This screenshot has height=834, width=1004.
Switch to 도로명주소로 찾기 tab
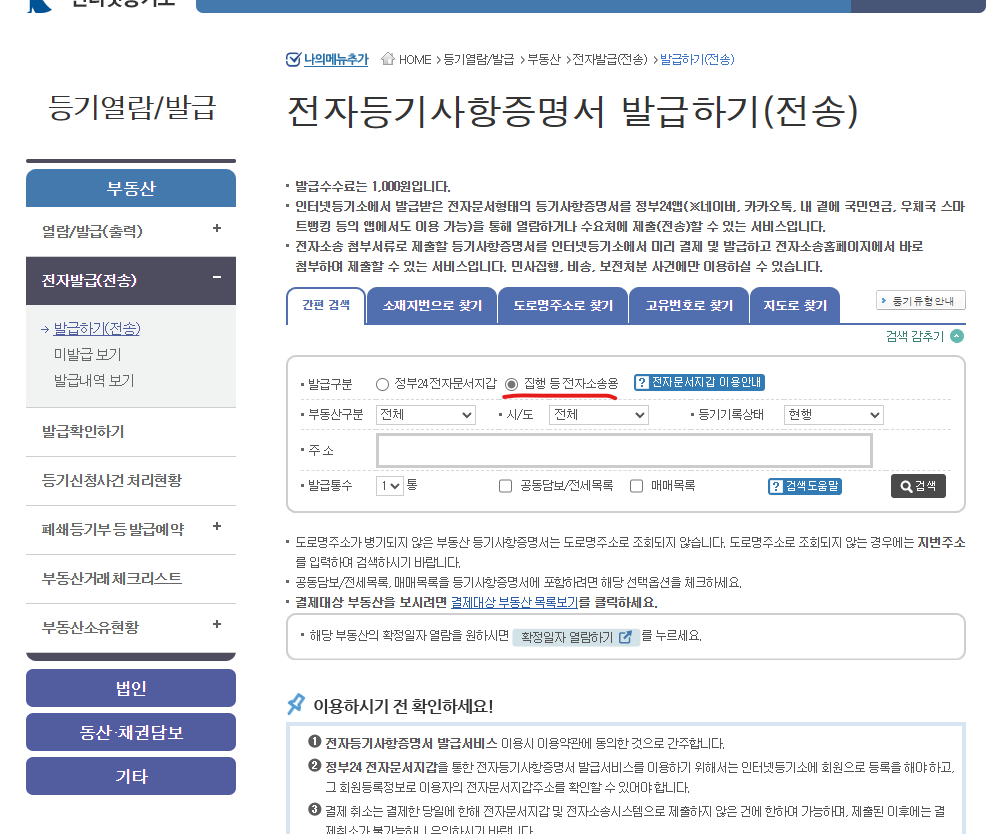[563, 306]
